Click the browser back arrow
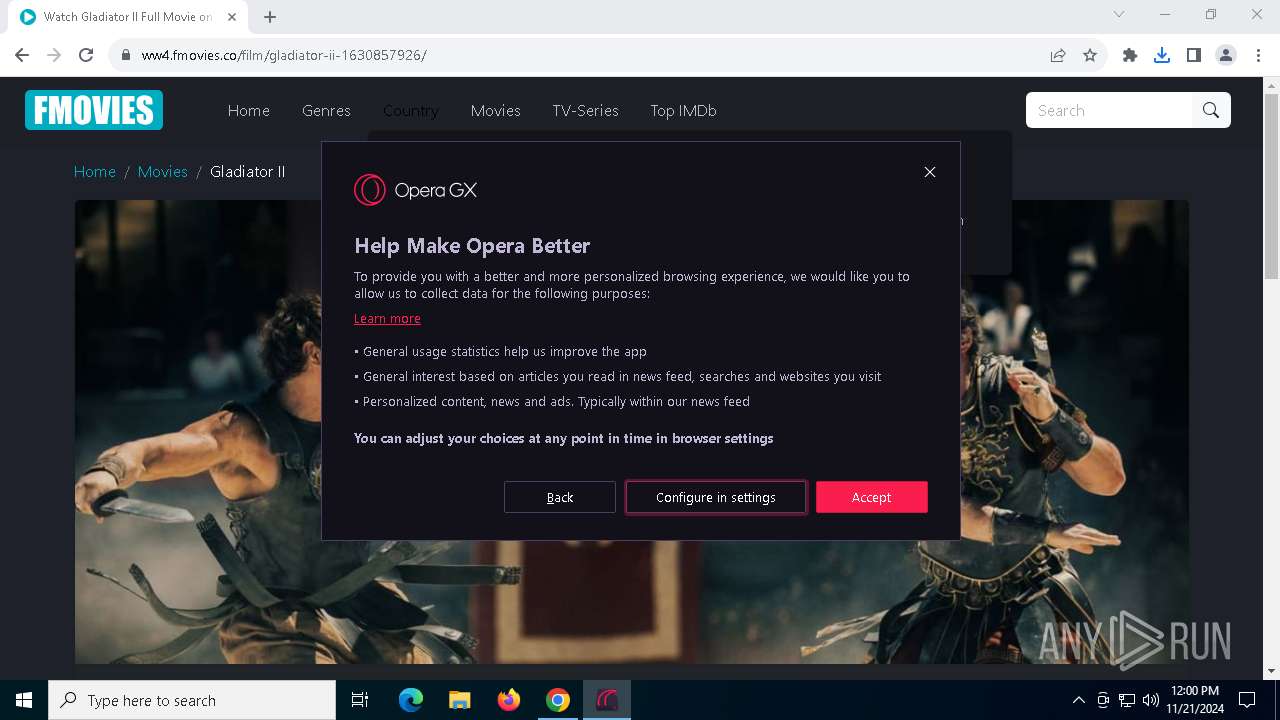The height and width of the screenshot is (720, 1280). click(22, 55)
